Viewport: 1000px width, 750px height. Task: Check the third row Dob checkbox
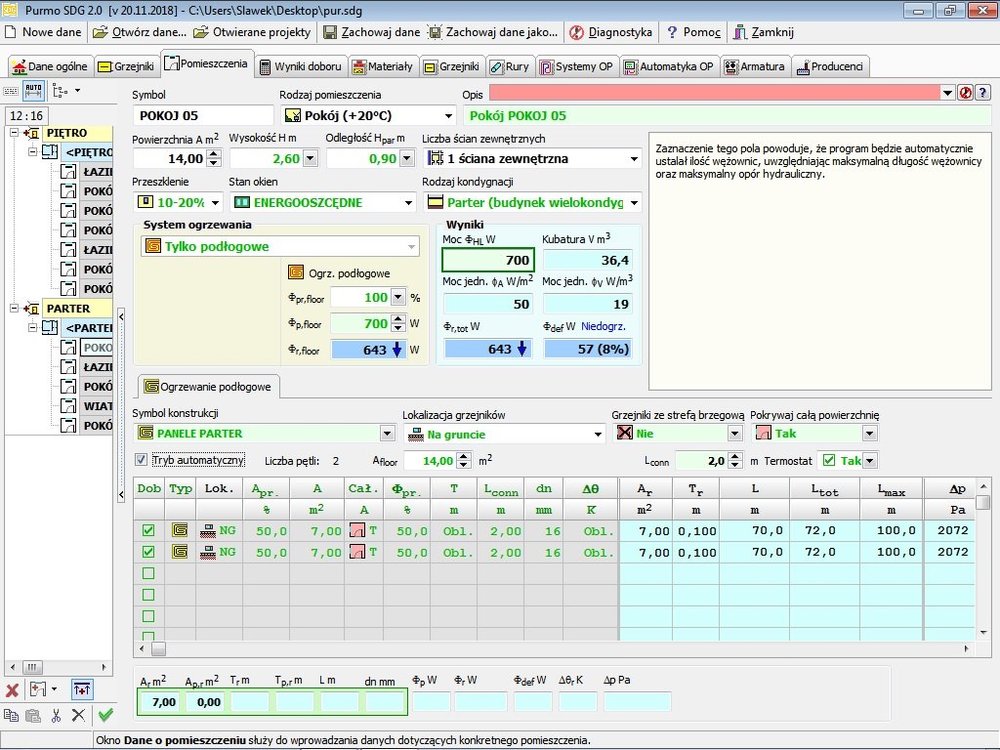tap(148, 574)
